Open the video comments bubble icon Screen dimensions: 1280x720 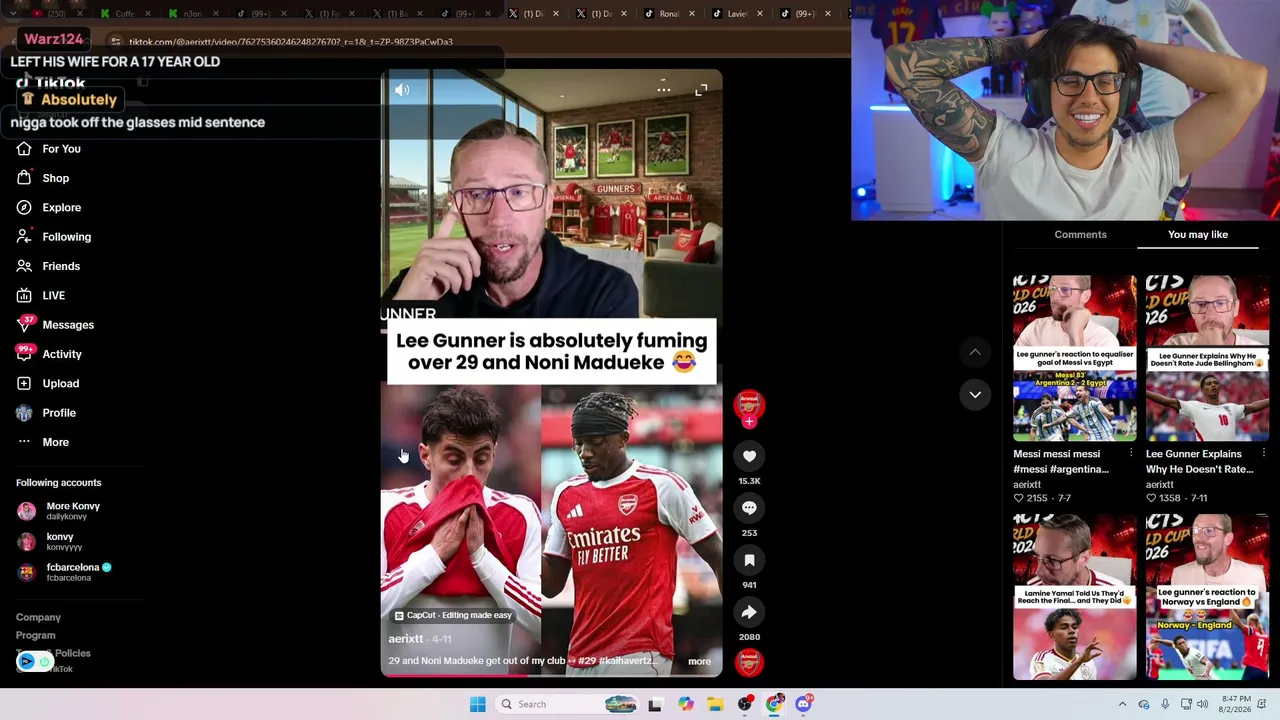[749, 508]
